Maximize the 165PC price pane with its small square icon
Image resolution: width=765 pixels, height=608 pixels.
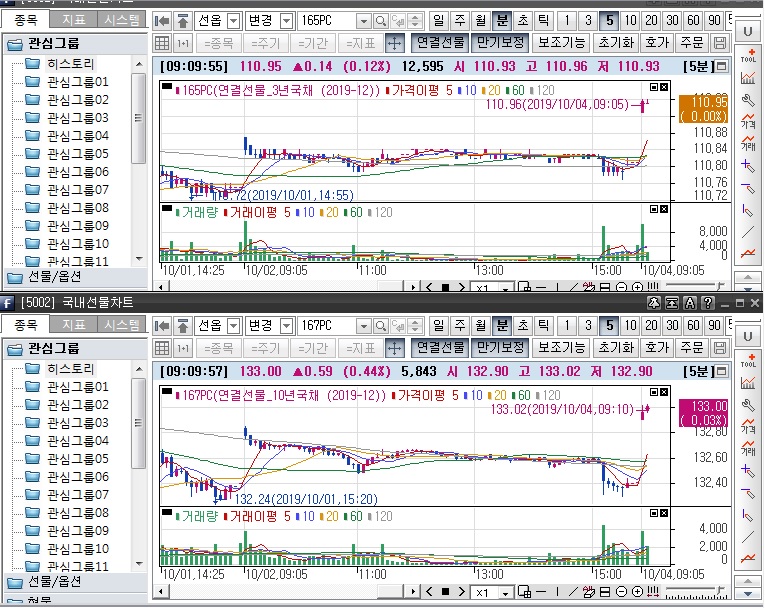654,87
